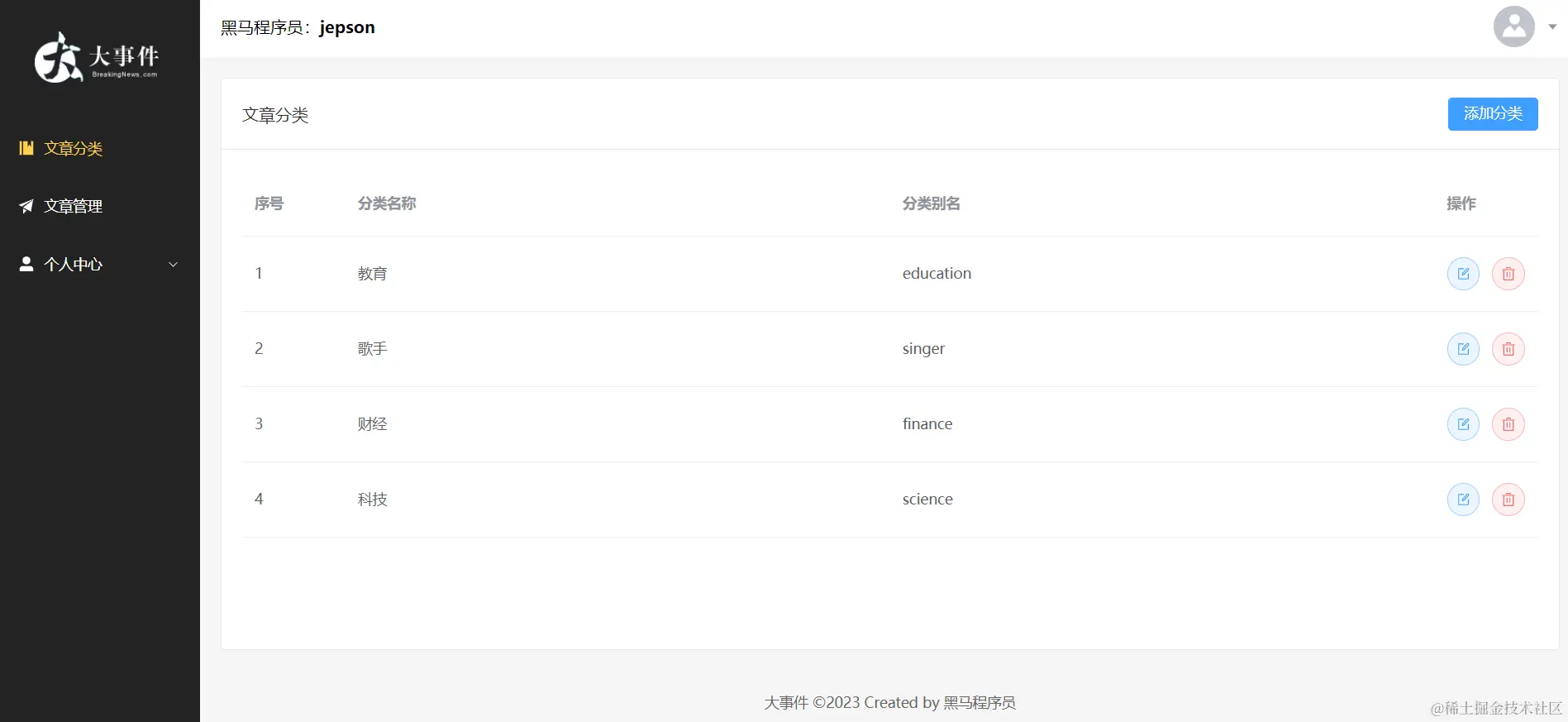Delete the 科技 category entry
1568x722 pixels.
point(1508,500)
